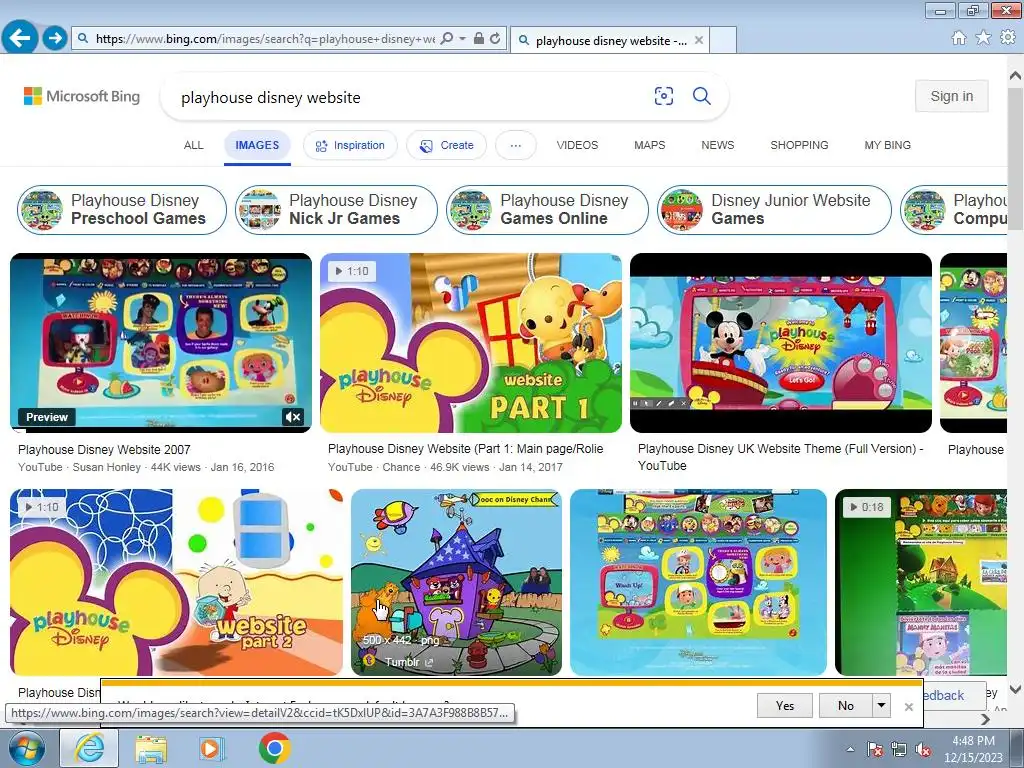Expand the No button dropdown arrow
The image size is (1024, 768).
881,706
